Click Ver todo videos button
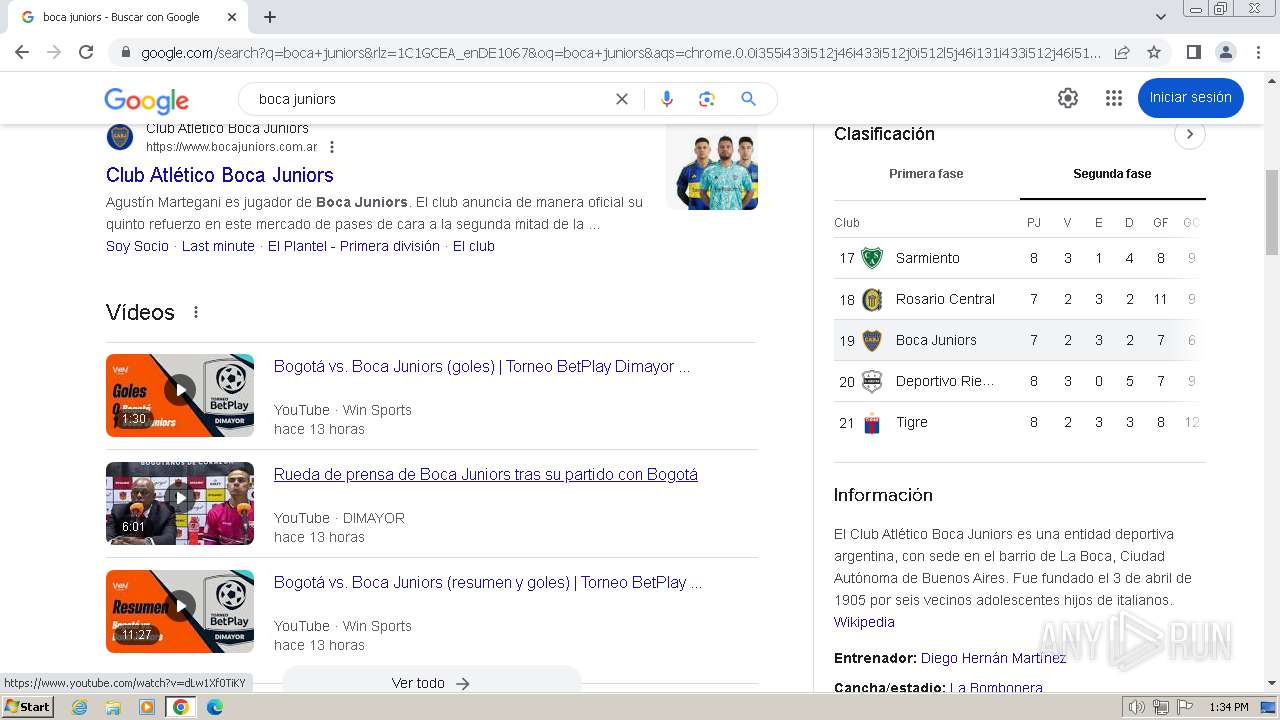Viewport: 1280px width, 720px height. [x=431, y=682]
